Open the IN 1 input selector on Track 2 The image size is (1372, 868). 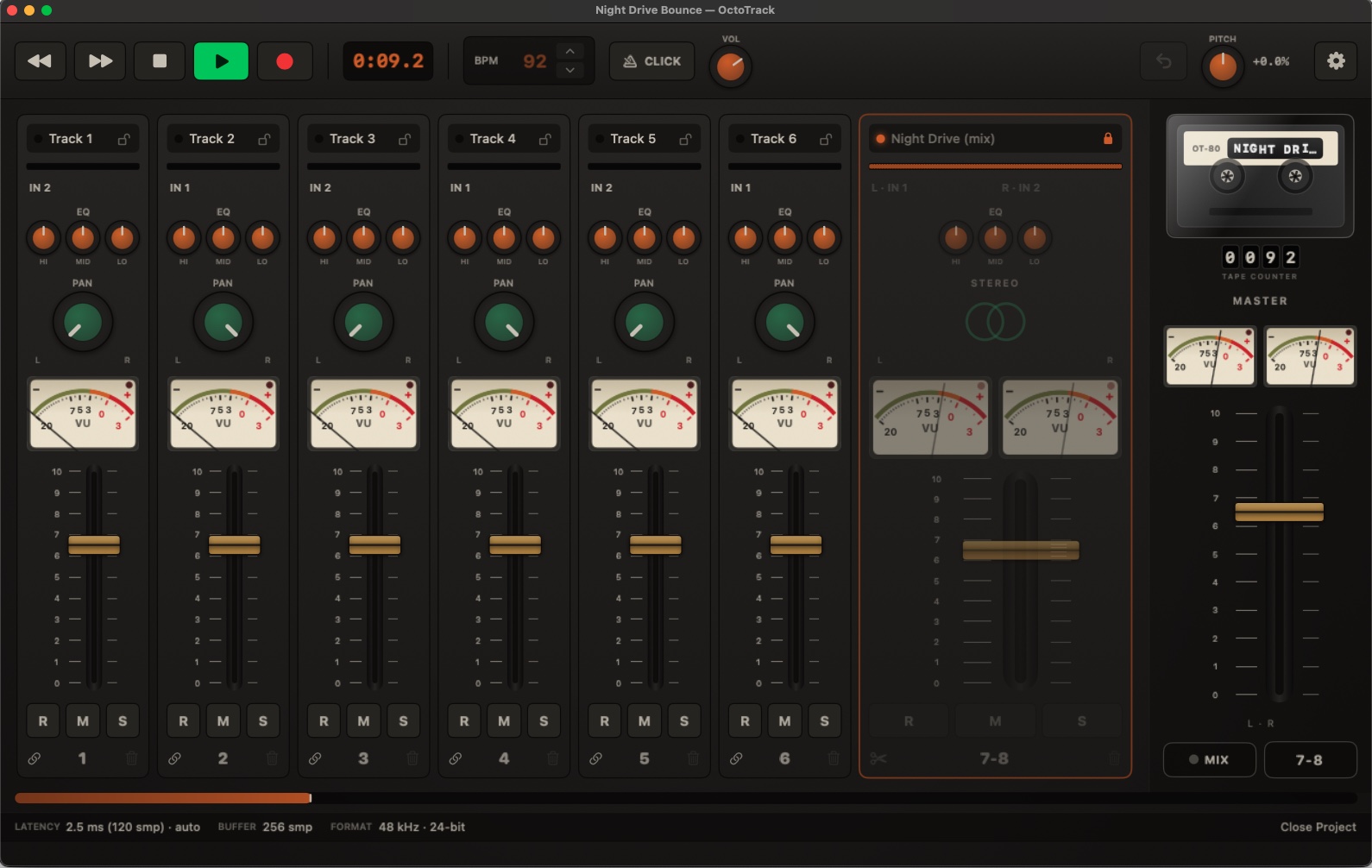click(x=179, y=187)
